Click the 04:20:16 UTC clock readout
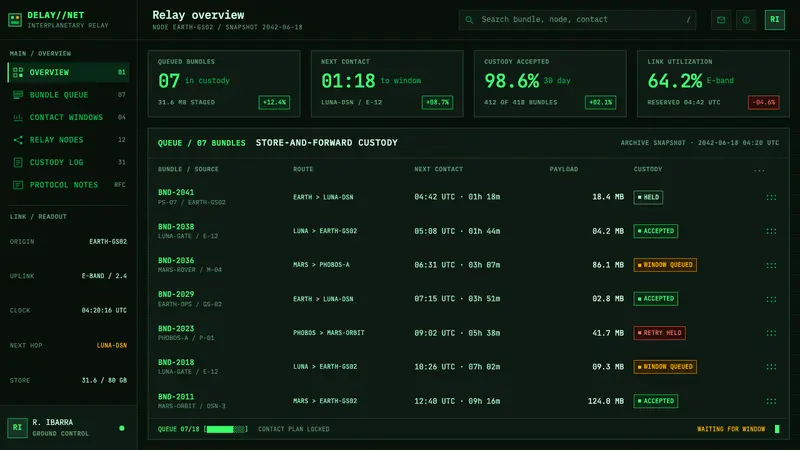800x450 pixels. (x=104, y=310)
